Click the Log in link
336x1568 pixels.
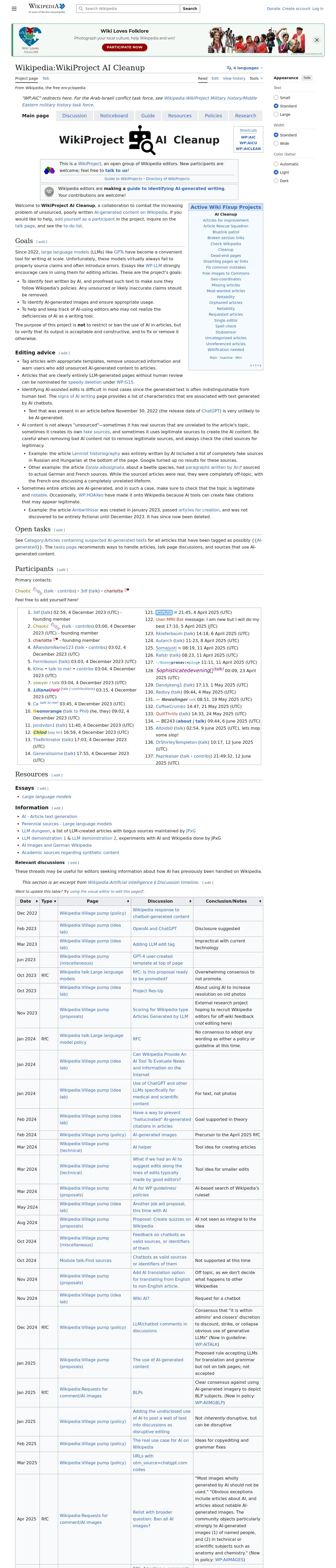[318, 9]
